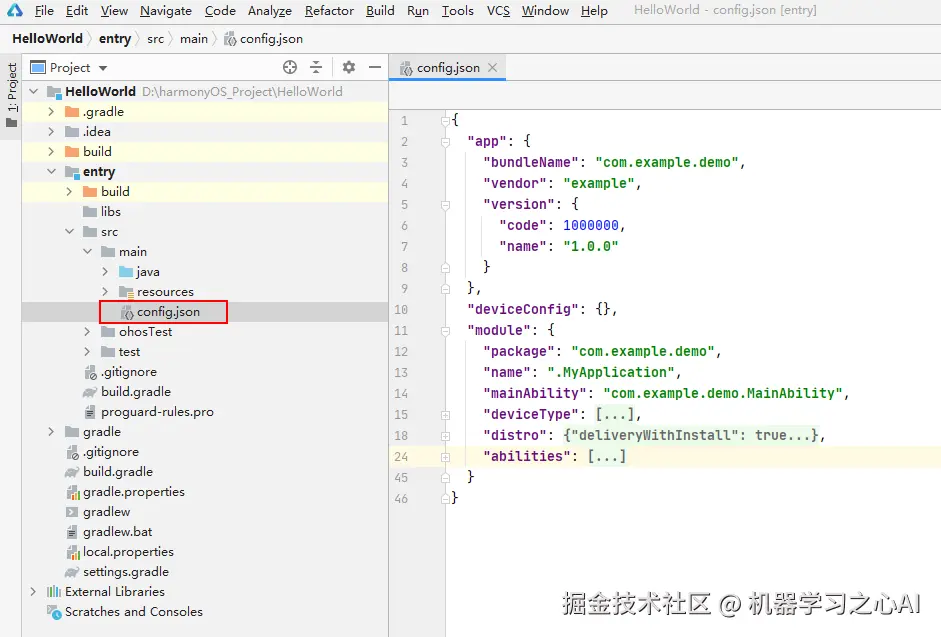Select local.properties file

coord(128,552)
